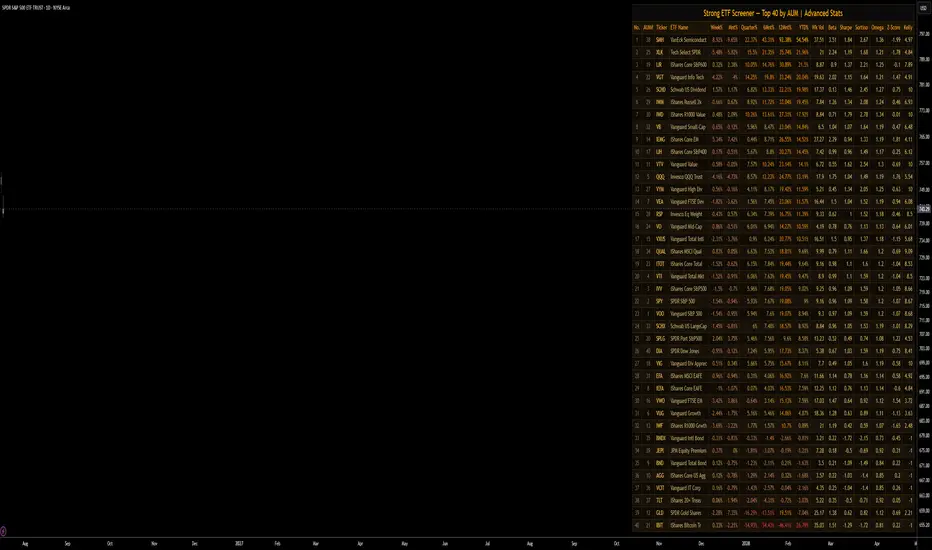Click the 'JPM Equity Premium' ETF name cell
This screenshot has width=932, height=550.
click(x=688, y=451)
